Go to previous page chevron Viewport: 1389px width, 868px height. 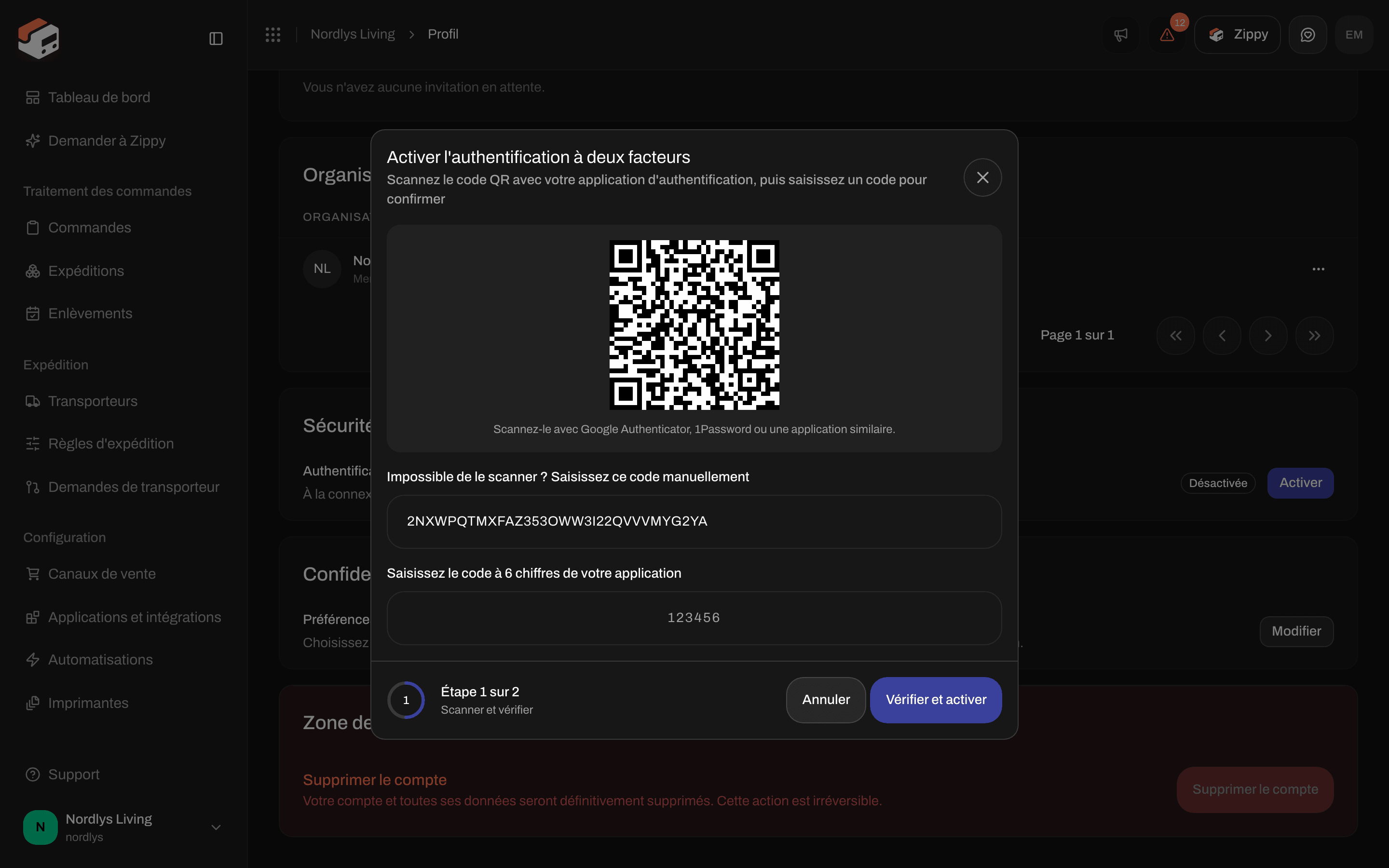point(1222,335)
